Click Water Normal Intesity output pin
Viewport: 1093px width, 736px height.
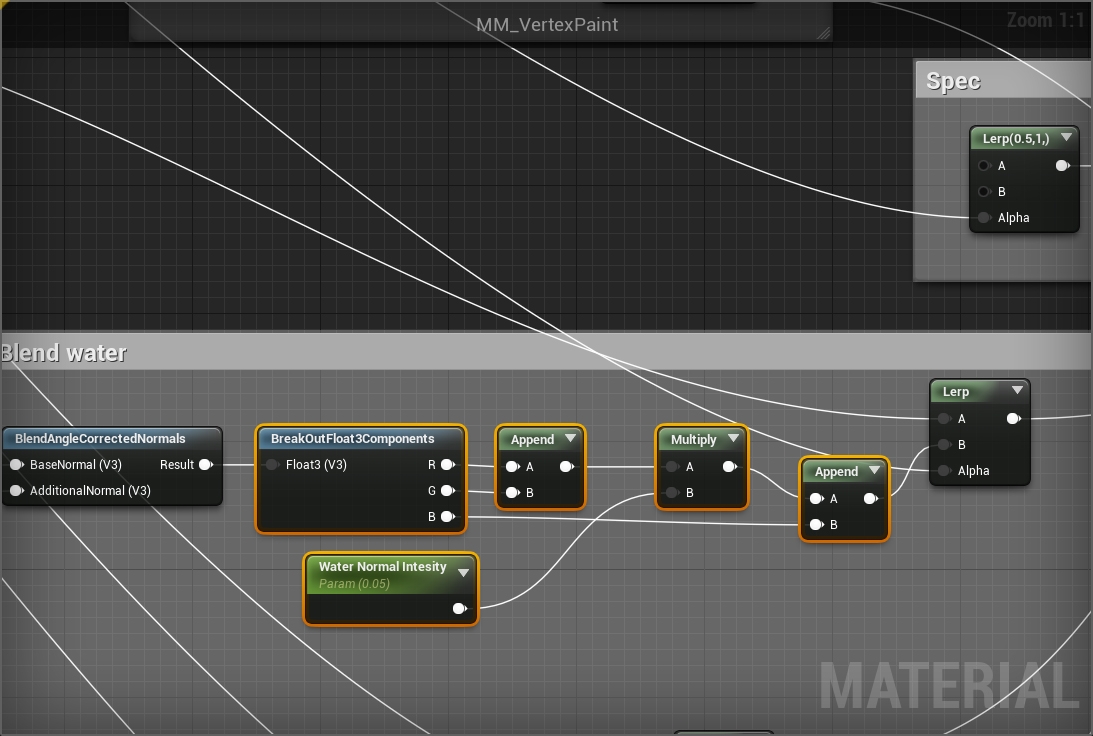(x=459, y=609)
